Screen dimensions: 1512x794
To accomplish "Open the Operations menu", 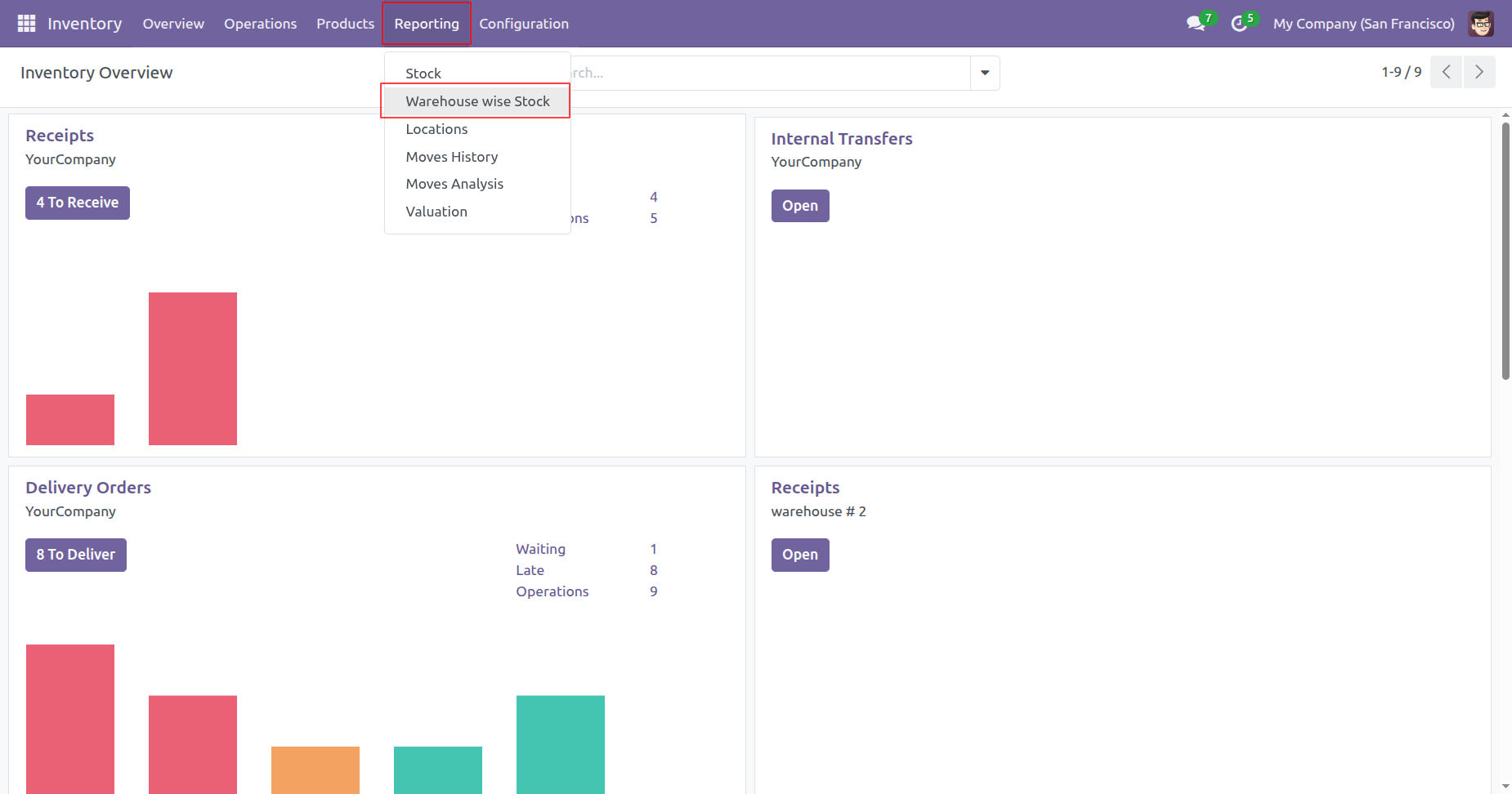I will [261, 24].
